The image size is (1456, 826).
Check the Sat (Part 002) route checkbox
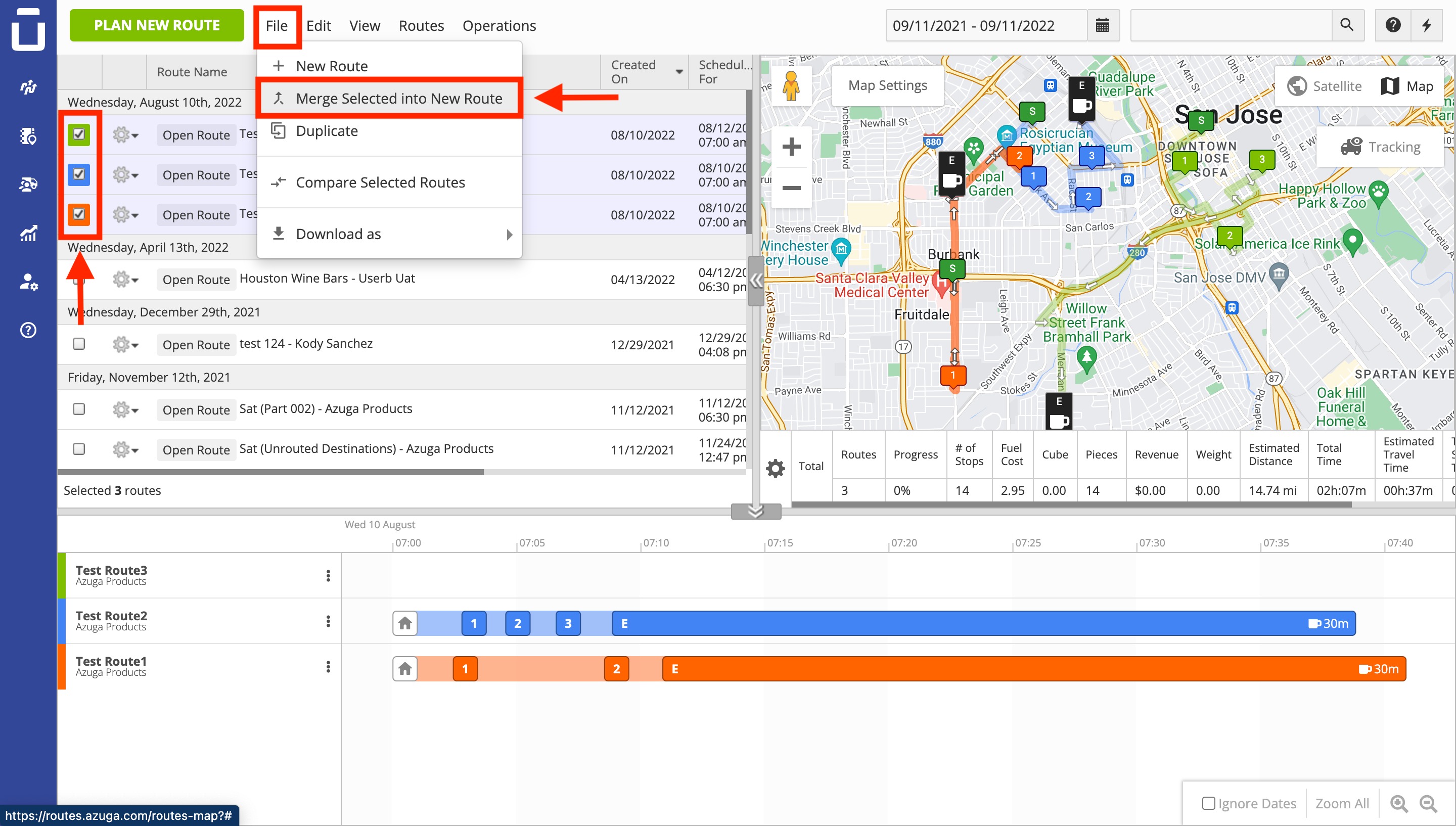click(x=79, y=409)
